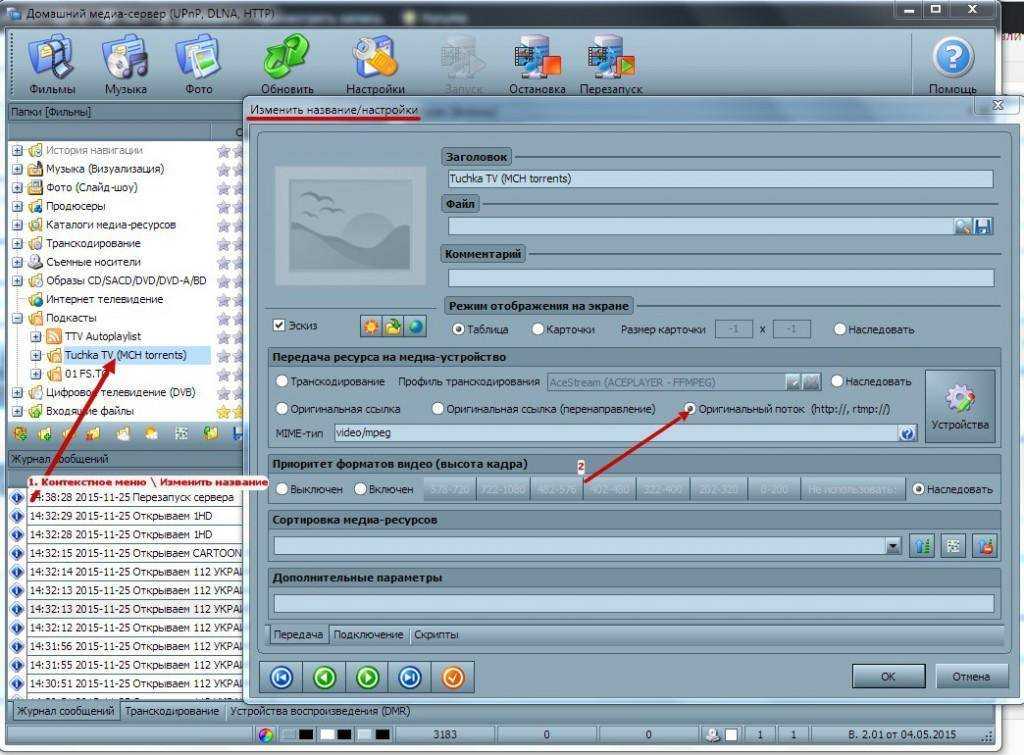This screenshot has width=1024, height=755.
Task: Open the Фильмы section in the toolbar
Action: tap(52, 64)
